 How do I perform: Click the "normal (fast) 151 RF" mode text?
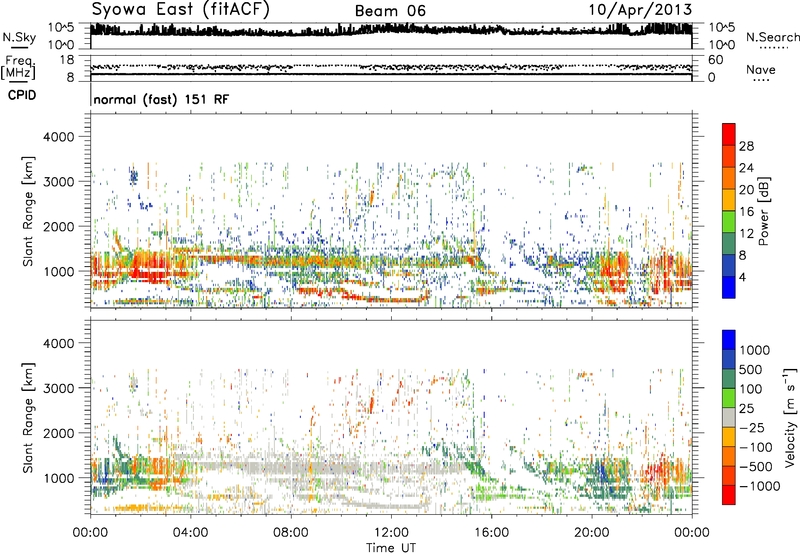tap(161, 99)
